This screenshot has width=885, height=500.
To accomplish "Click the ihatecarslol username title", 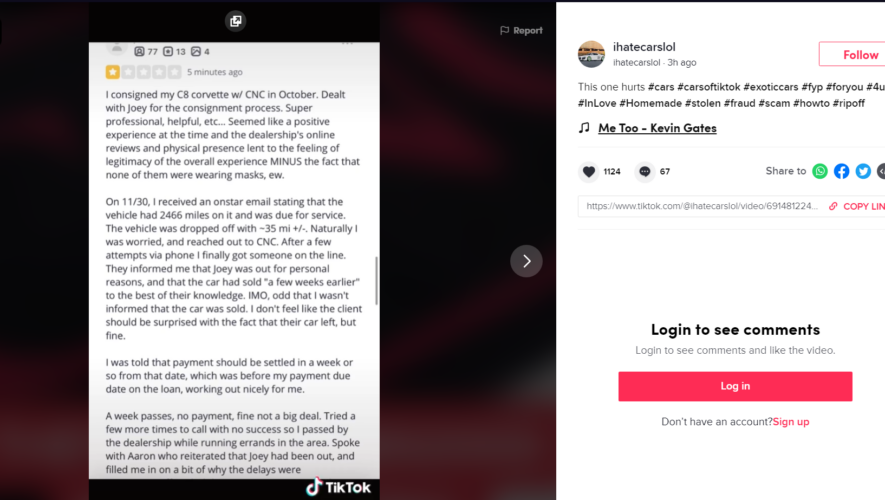I will (644, 47).
